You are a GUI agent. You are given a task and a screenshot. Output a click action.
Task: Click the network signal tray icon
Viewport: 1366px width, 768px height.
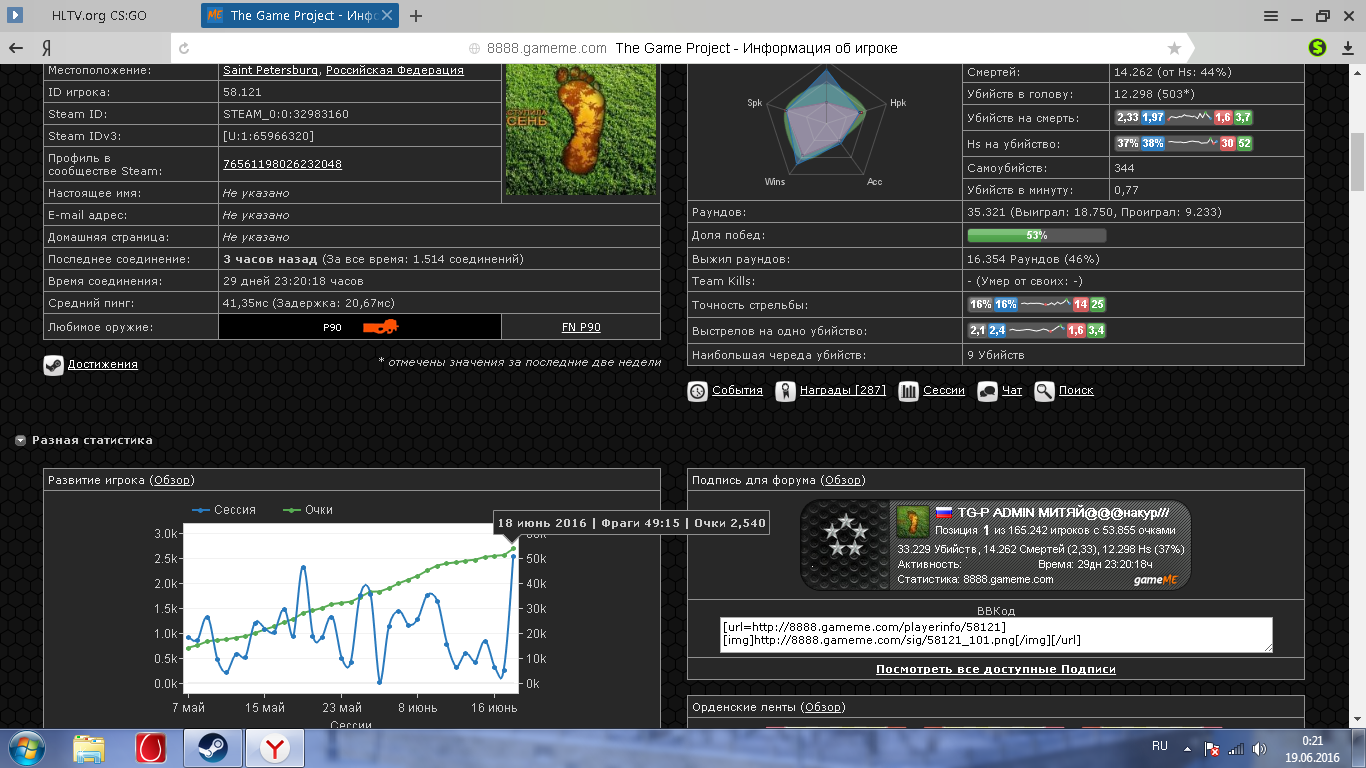click(x=1236, y=748)
